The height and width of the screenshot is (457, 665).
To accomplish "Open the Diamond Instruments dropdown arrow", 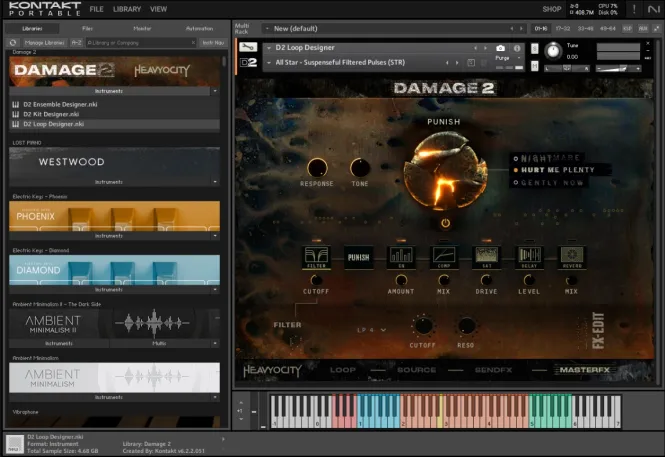I will click(x=215, y=290).
